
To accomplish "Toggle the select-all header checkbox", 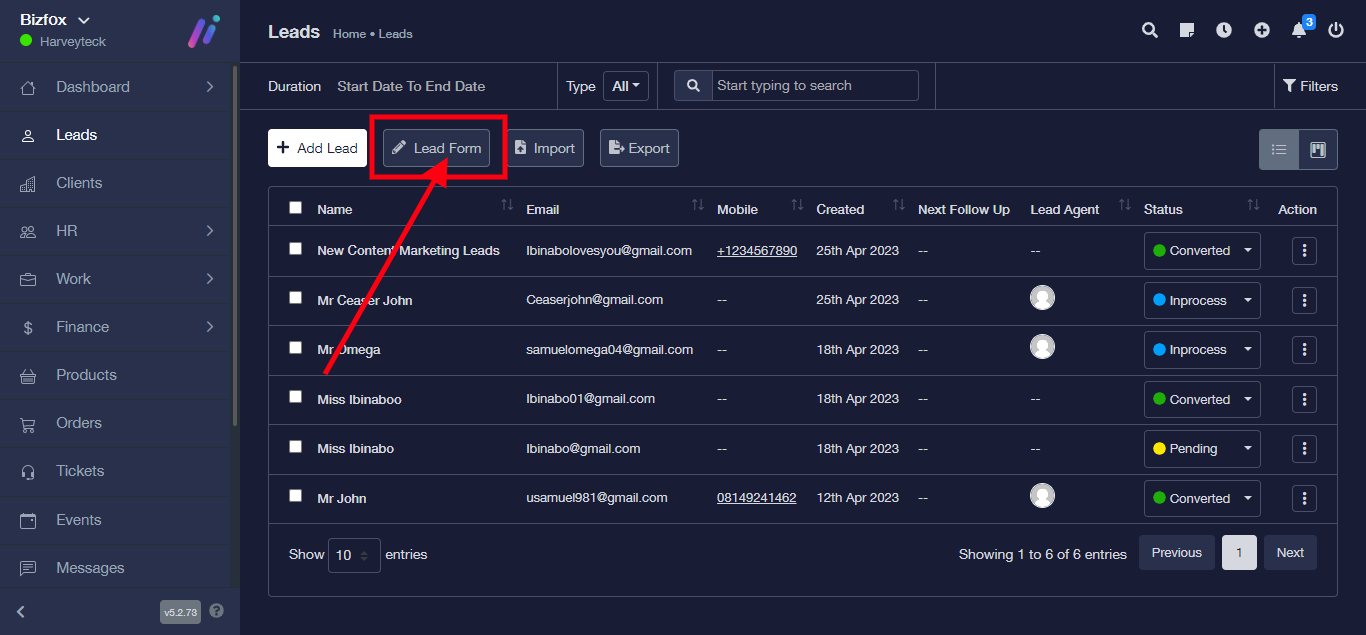I will point(295,208).
